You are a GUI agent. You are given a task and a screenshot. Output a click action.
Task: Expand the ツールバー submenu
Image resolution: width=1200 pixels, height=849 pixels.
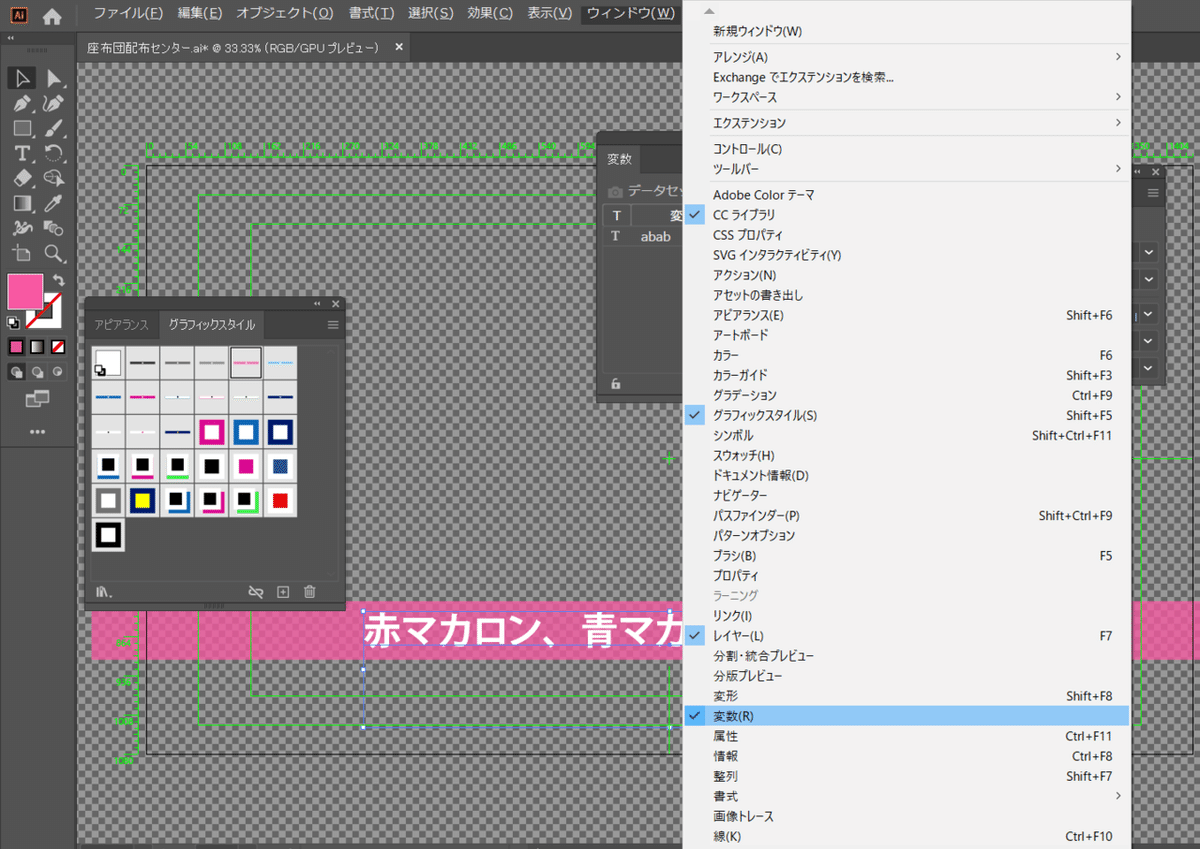point(906,169)
